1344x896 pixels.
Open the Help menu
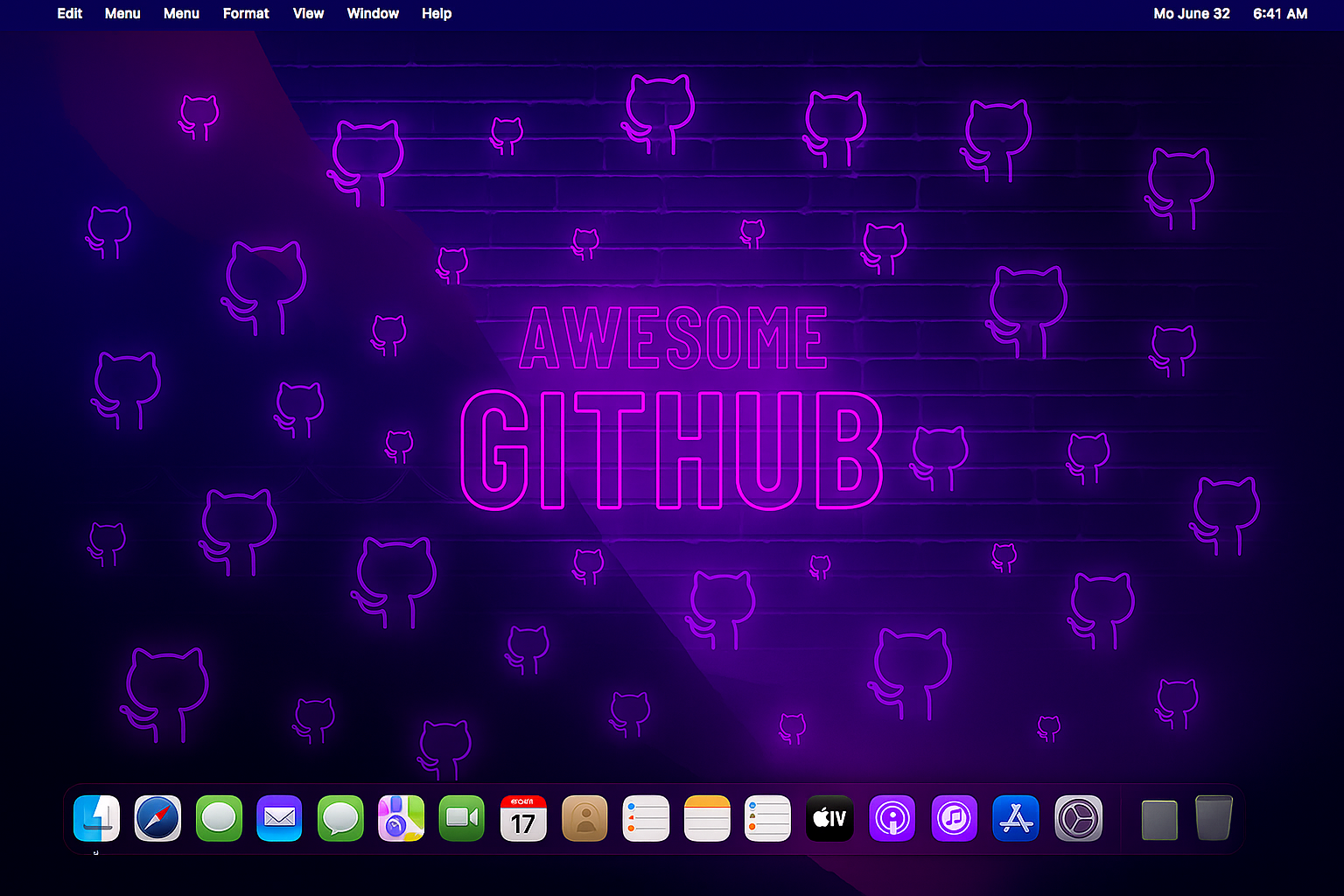click(437, 13)
